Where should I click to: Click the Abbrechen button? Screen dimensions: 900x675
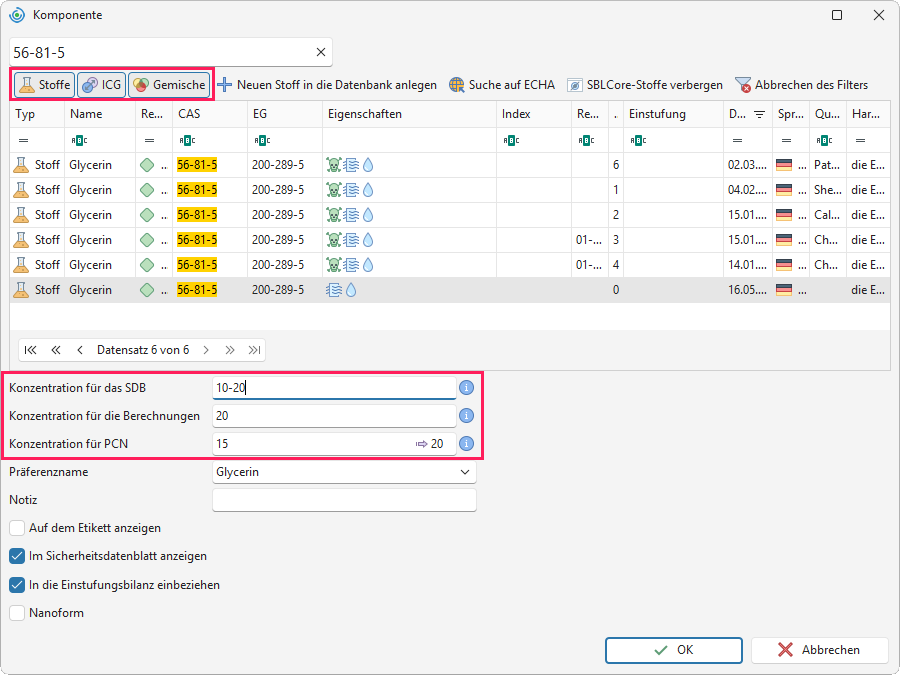[820, 650]
